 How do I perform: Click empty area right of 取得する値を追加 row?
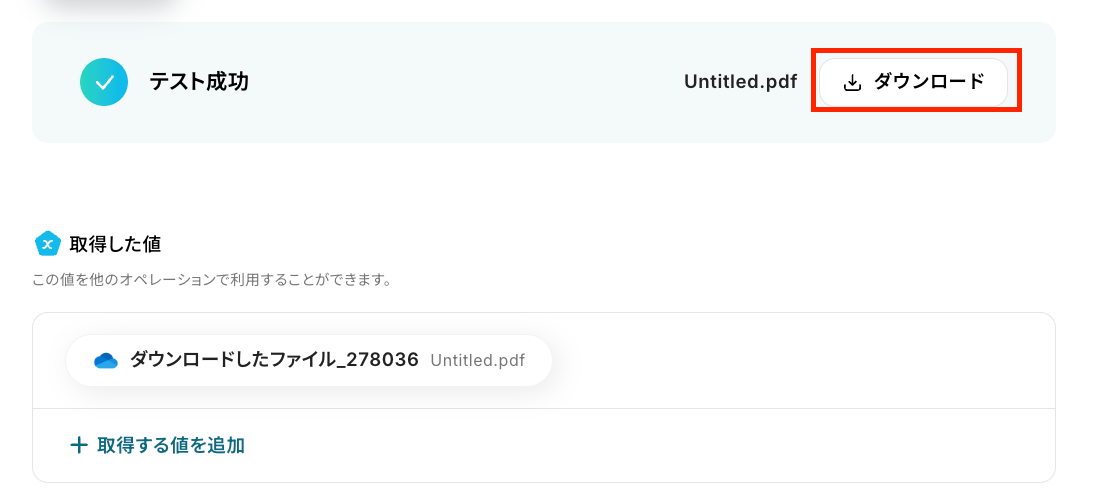coord(650,445)
